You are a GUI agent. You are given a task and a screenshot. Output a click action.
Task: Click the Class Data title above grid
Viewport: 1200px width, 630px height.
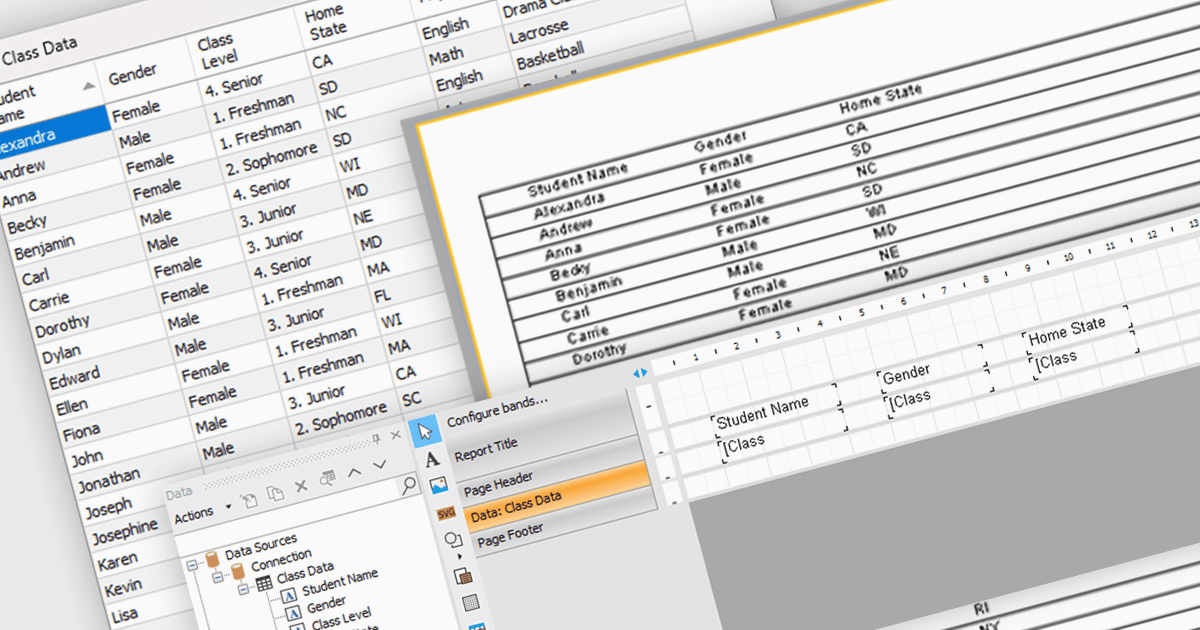click(40, 51)
